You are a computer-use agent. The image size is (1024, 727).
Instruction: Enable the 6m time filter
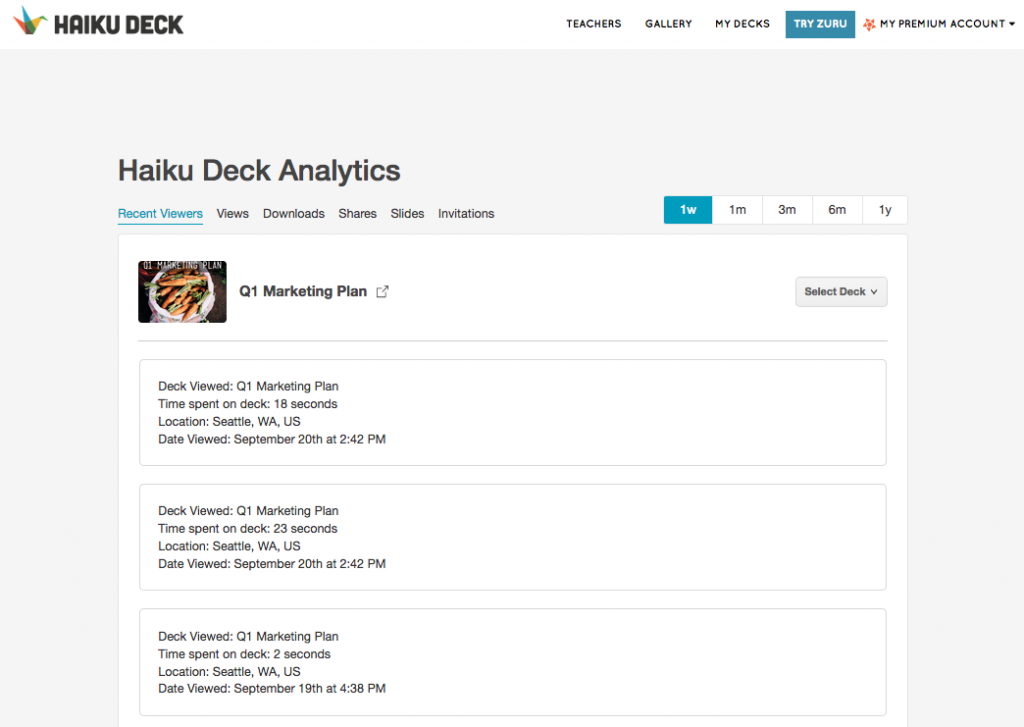[836, 210]
